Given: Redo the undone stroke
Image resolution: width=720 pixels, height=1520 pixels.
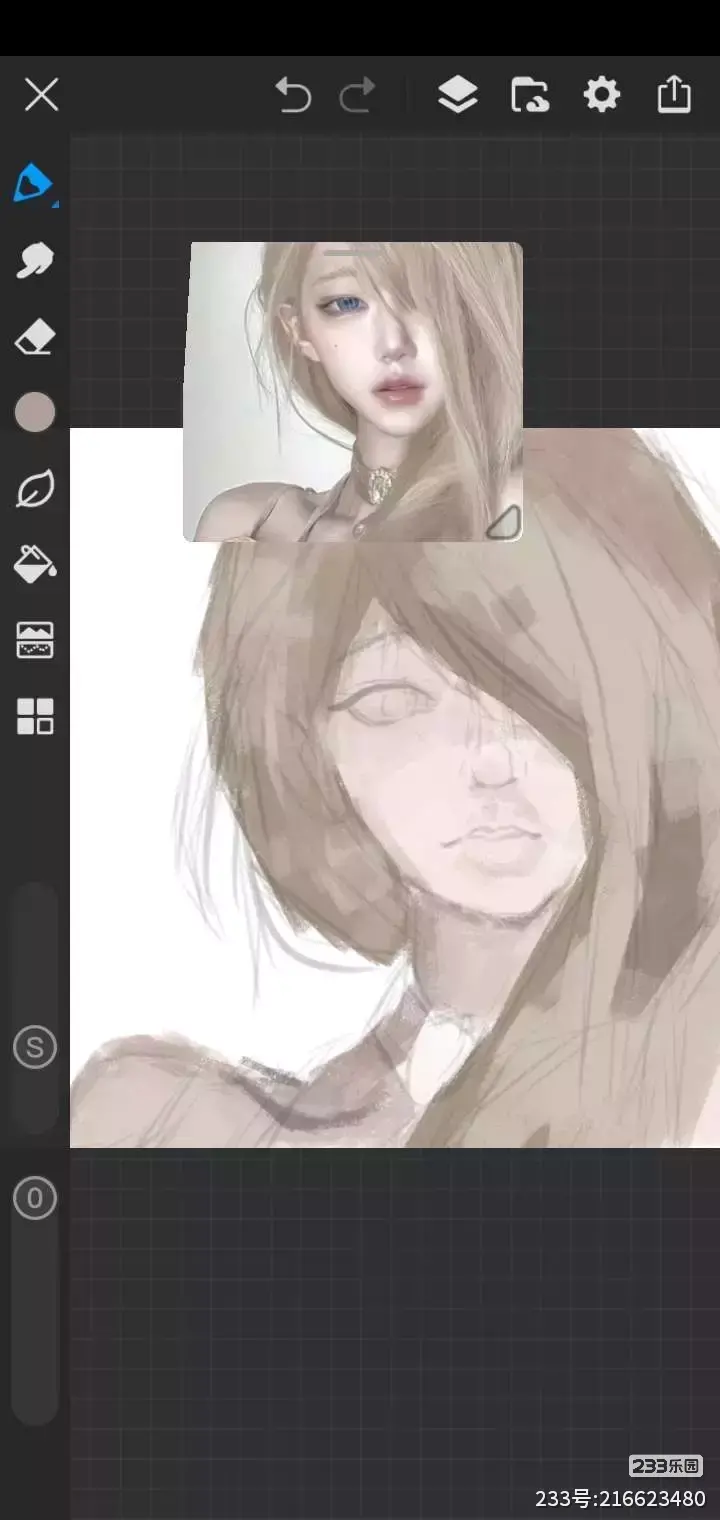Looking at the screenshot, I should [357, 95].
